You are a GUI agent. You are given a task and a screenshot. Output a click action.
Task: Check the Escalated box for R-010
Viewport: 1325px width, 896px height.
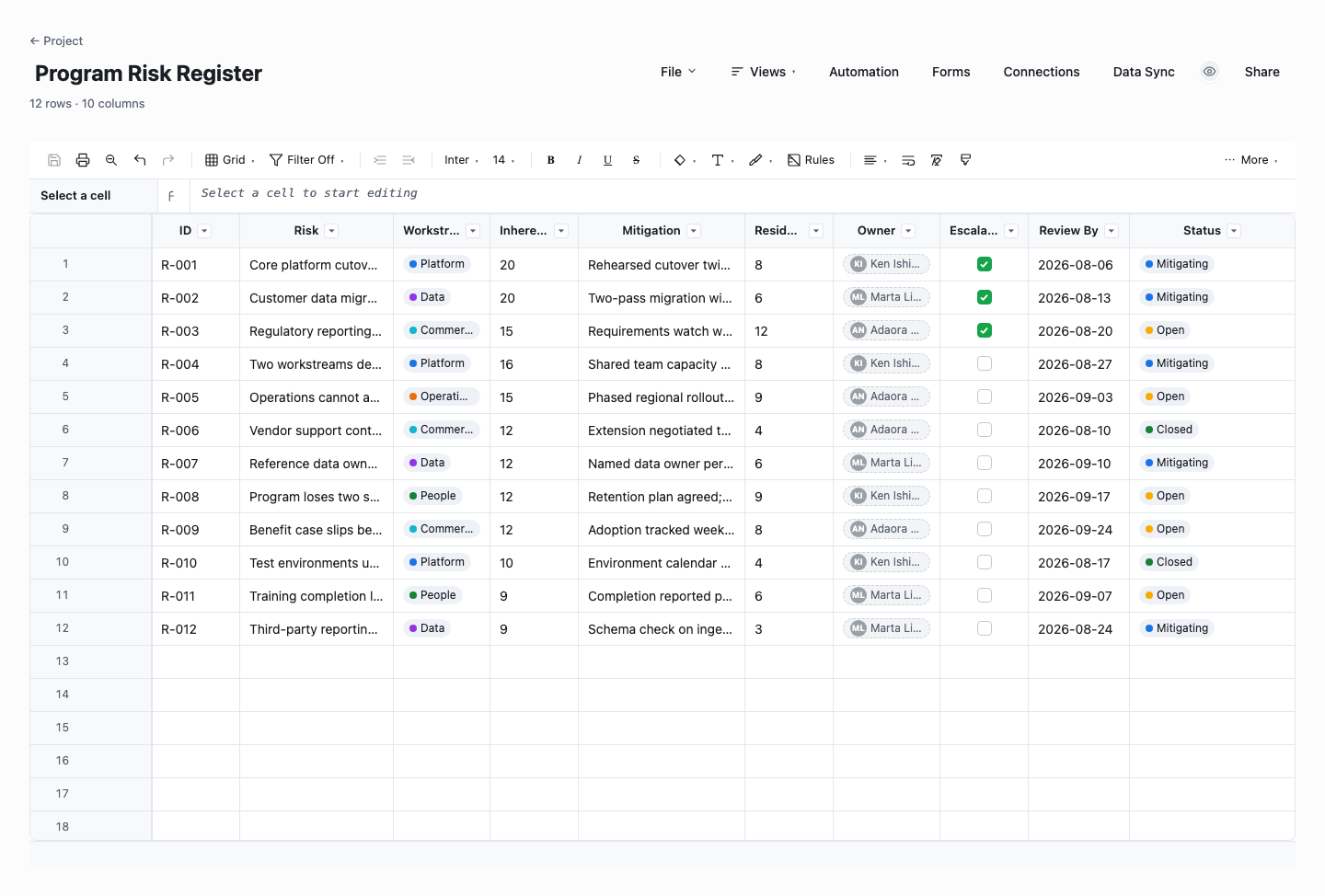985,562
